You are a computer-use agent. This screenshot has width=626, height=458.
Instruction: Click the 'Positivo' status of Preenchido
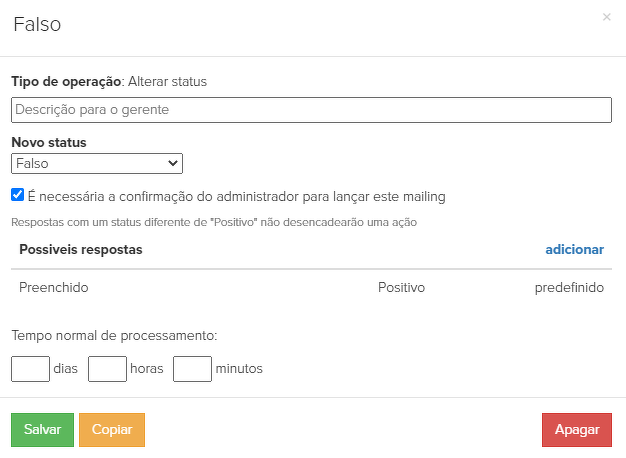coord(401,287)
